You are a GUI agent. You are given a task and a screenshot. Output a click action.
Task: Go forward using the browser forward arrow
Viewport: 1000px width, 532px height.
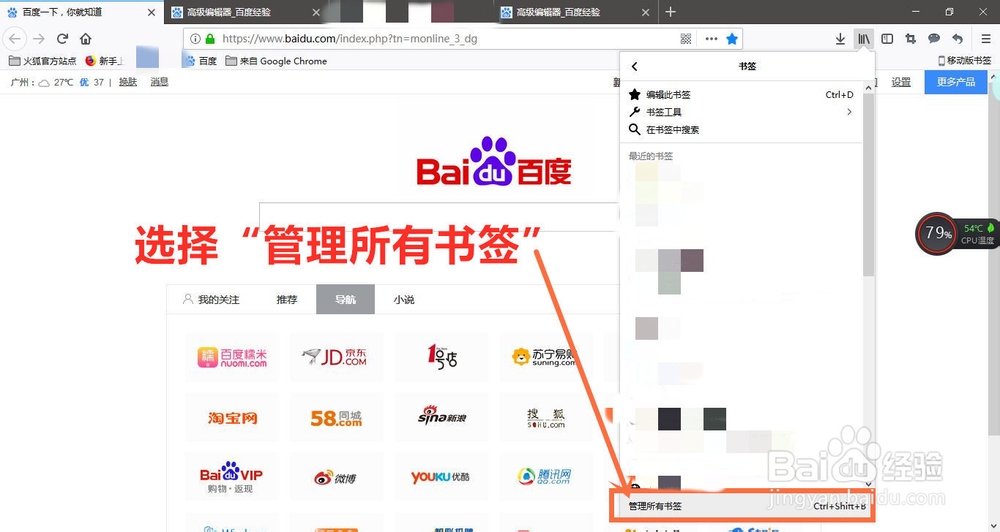39,39
